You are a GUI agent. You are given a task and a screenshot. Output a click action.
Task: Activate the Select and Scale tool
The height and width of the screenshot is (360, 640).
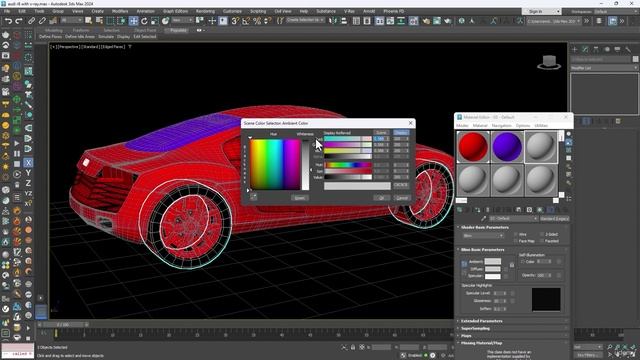coord(155,21)
